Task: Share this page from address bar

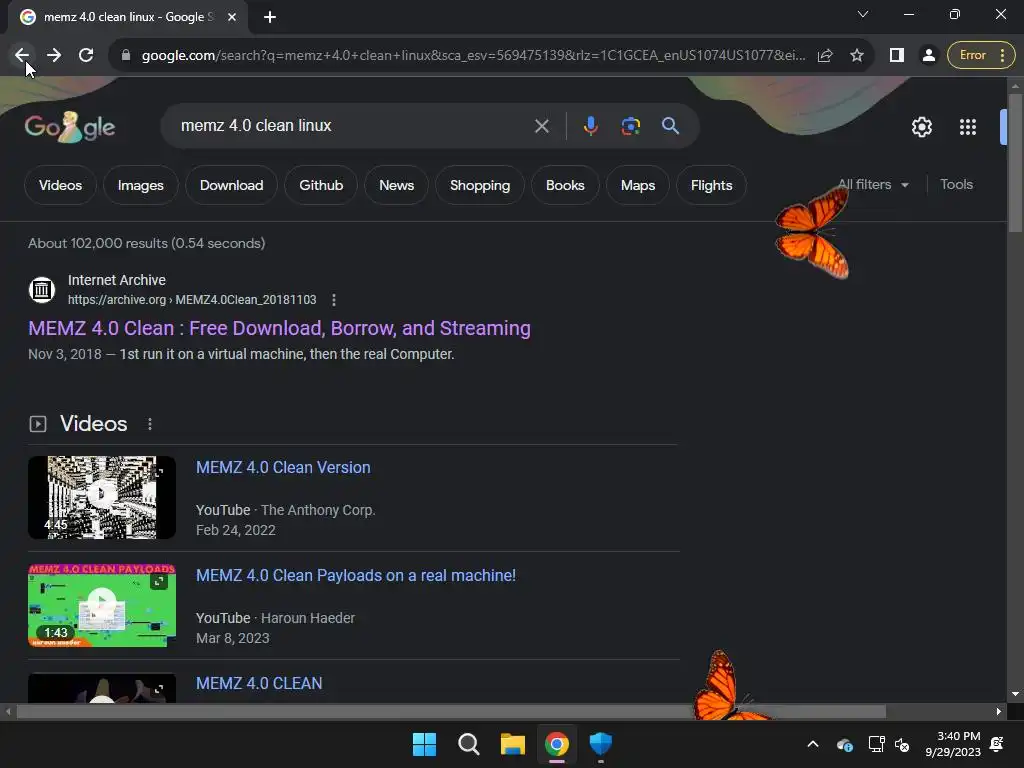Action: pyautogui.click(x=825, y=56)
